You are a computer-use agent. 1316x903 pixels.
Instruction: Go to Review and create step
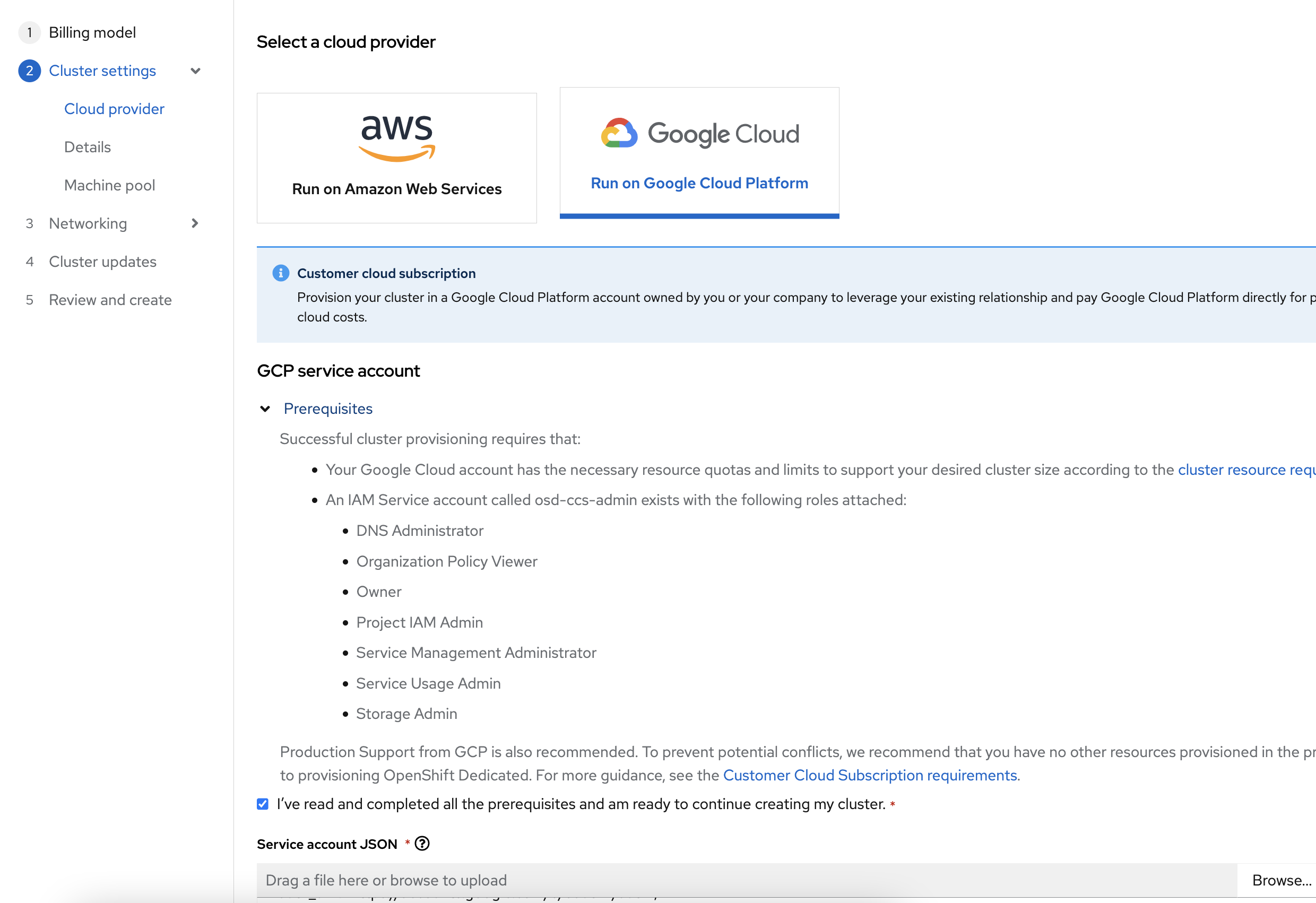110,300
